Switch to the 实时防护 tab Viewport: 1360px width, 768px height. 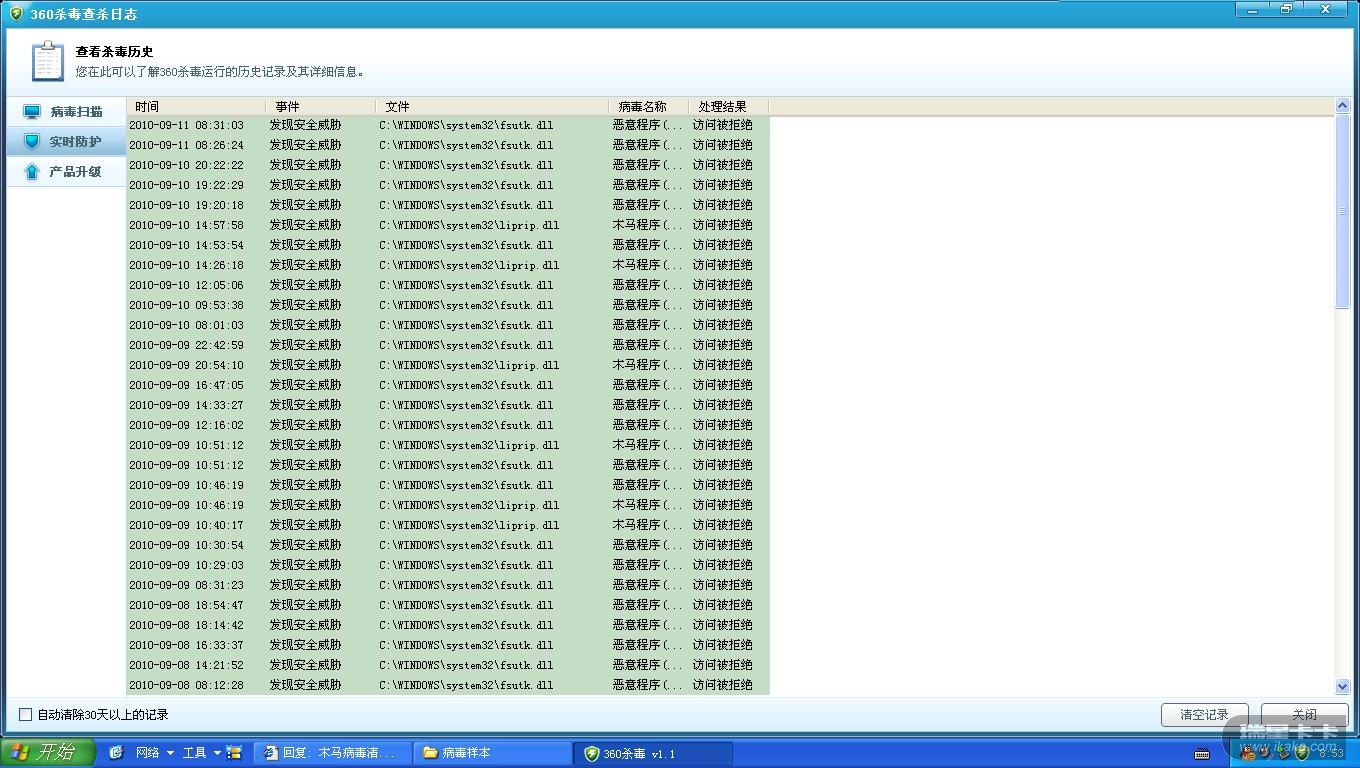coord(66,142)
